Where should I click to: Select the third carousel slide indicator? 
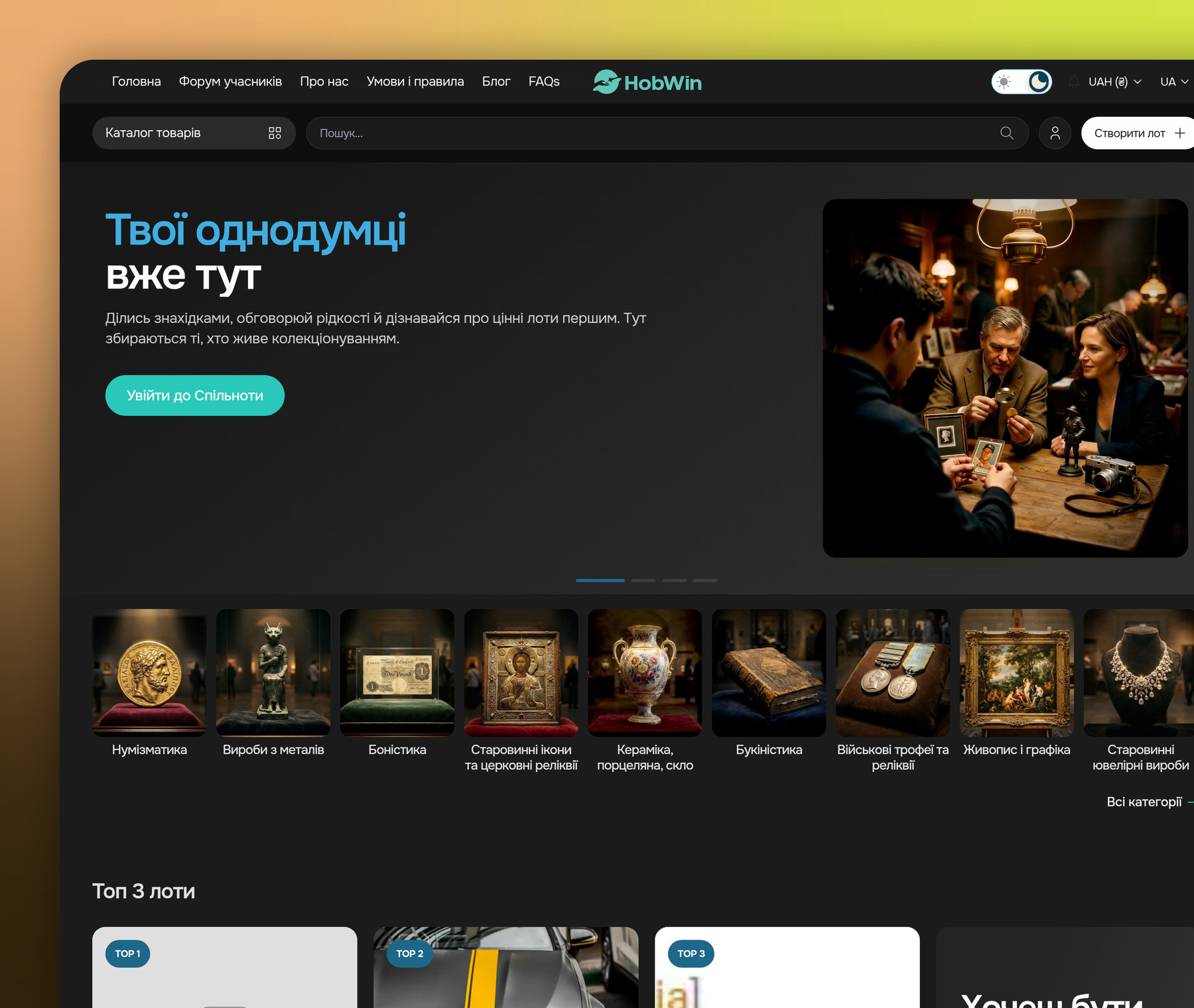click(x=674, y=580)
